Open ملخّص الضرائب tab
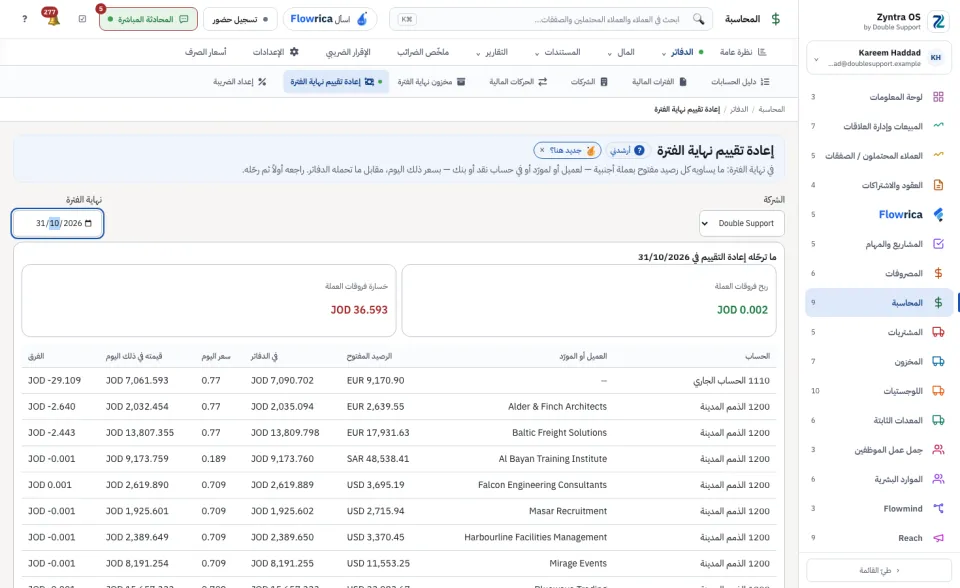This screenshot has height=588, width=960. pos(423,52)
